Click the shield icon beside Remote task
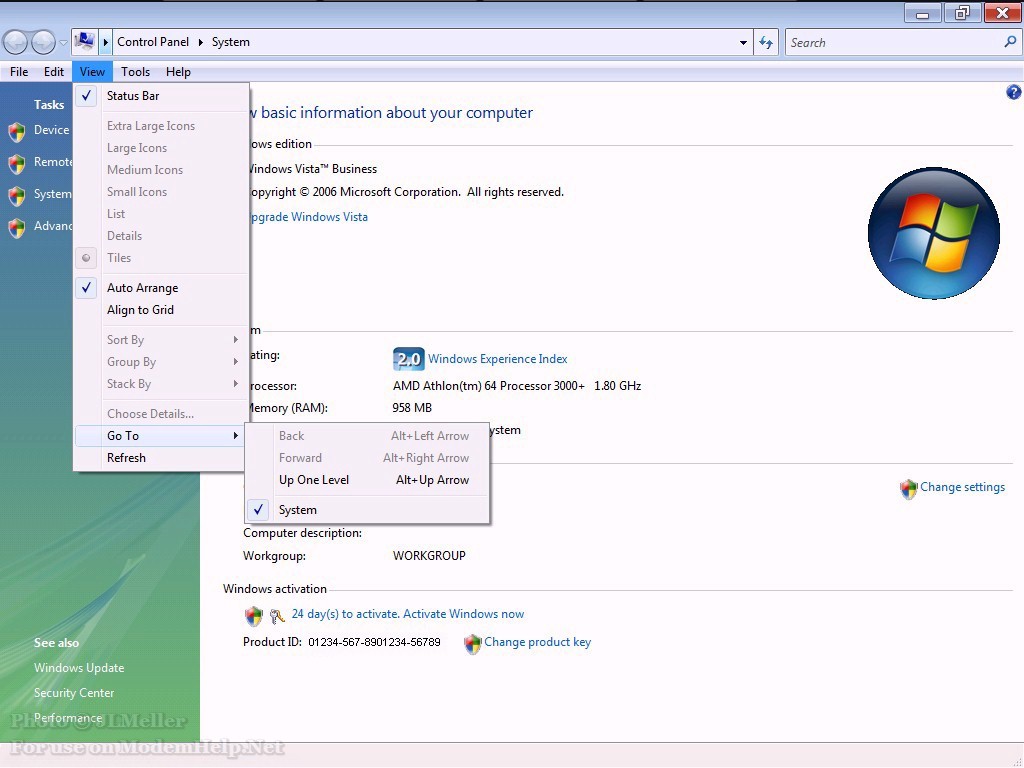The width and height of the screenshot is (1024, 768). [x=17, y=163]
